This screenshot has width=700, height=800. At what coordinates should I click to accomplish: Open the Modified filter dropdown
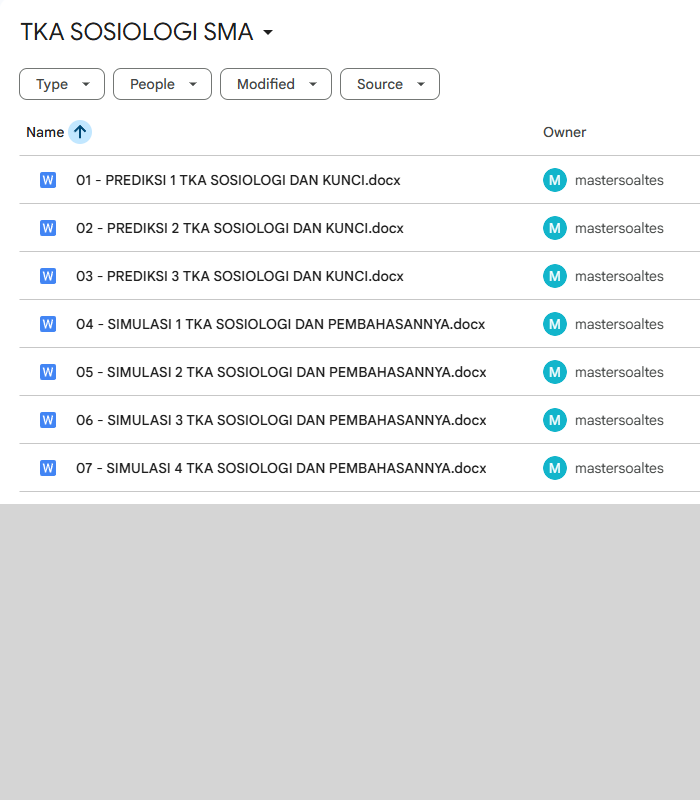(276, 84)
